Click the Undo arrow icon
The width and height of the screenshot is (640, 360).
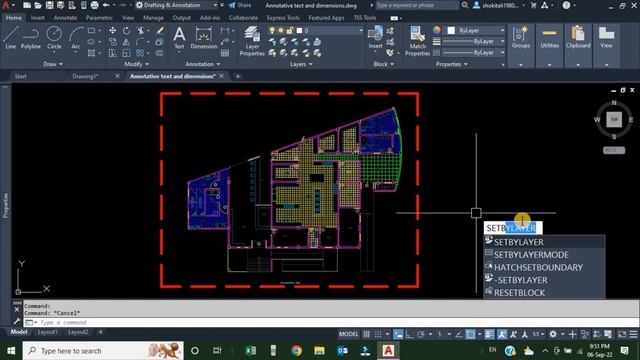click(106, 5)
